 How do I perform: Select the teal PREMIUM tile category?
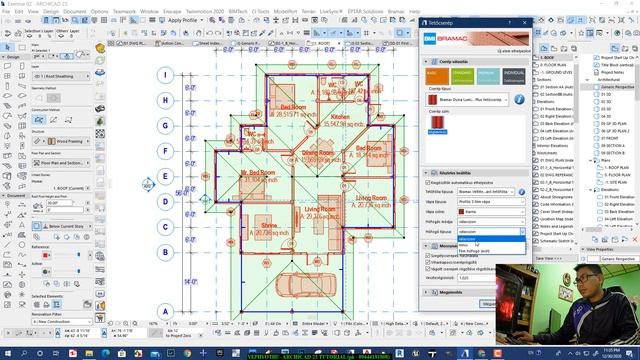(x=488, y=76)
